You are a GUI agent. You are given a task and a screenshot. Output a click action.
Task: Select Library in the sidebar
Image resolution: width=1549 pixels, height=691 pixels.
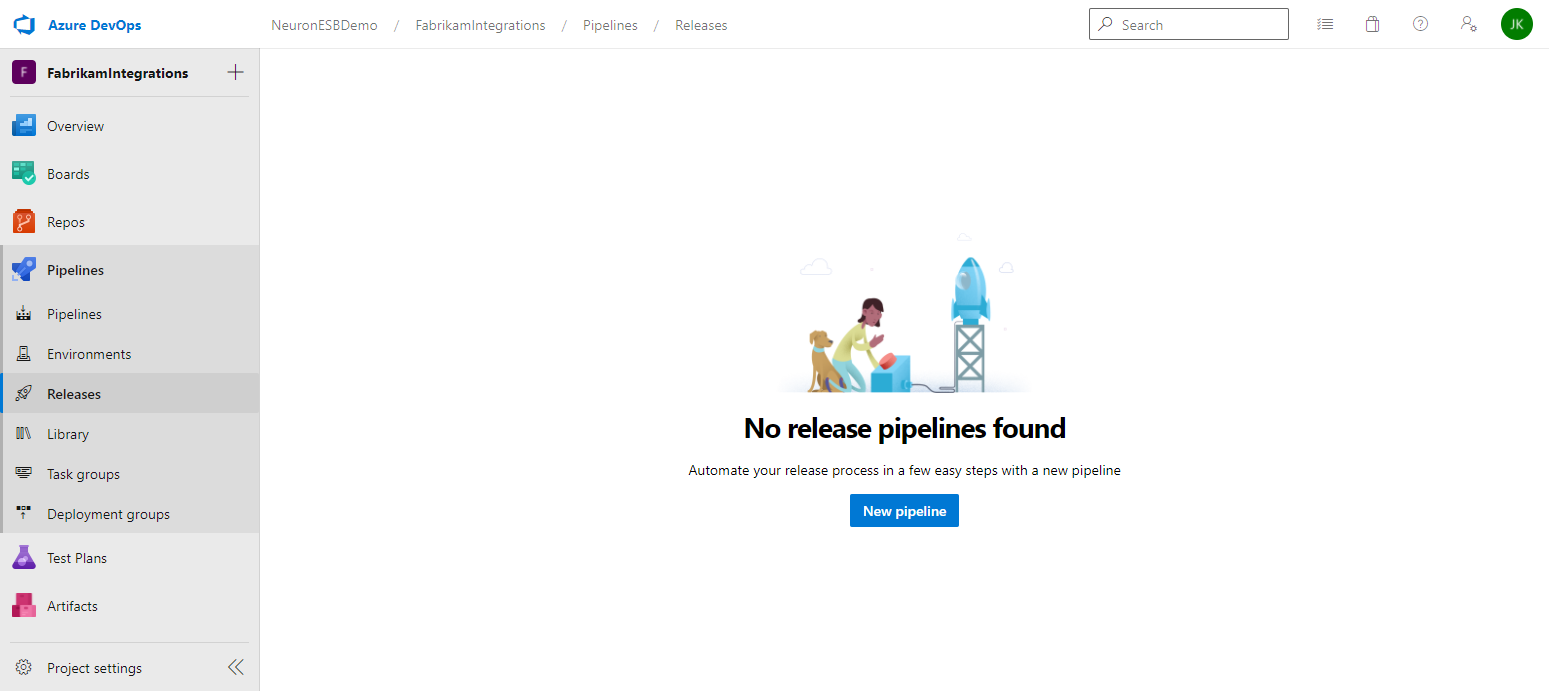point(130,434)
